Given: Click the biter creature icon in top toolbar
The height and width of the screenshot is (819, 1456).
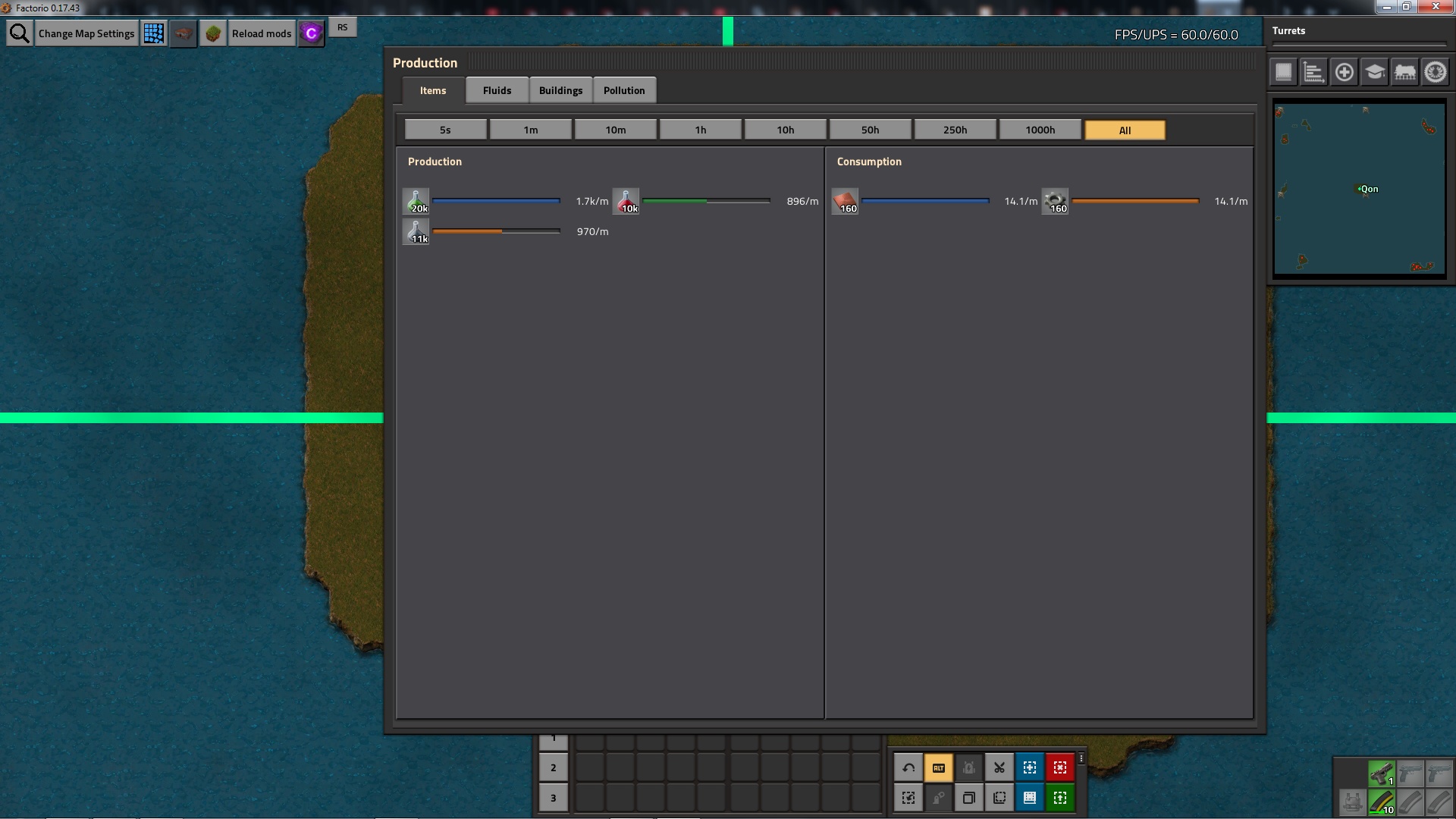Looking at the screenshot, I should [x=184, y=33].
